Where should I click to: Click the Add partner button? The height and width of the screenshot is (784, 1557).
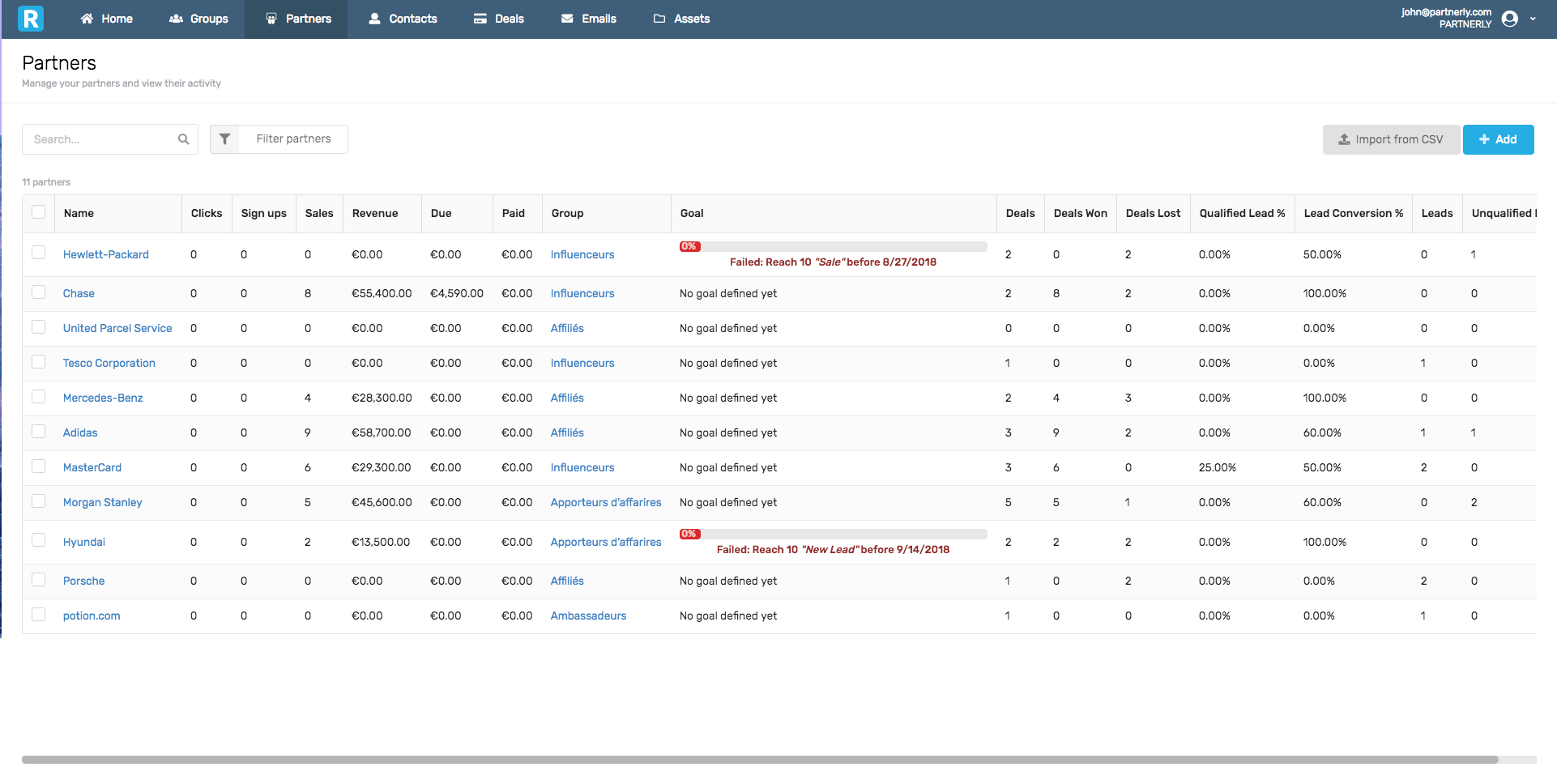[1498, 139]
